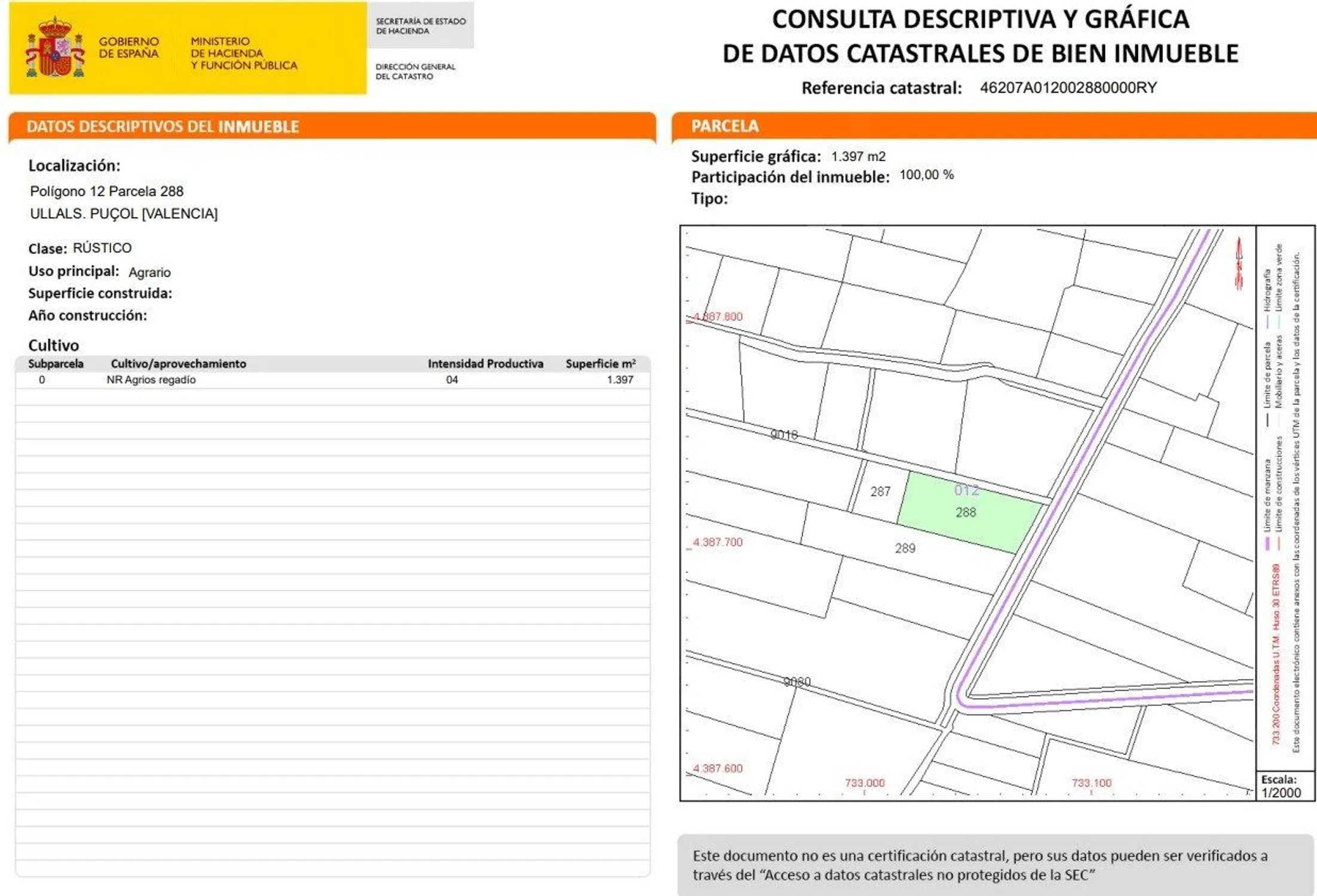Click the Cultivo/aprovechamiento column header
The width and height of the screenshot is (1317, 896).
click(x=178, y=364)
